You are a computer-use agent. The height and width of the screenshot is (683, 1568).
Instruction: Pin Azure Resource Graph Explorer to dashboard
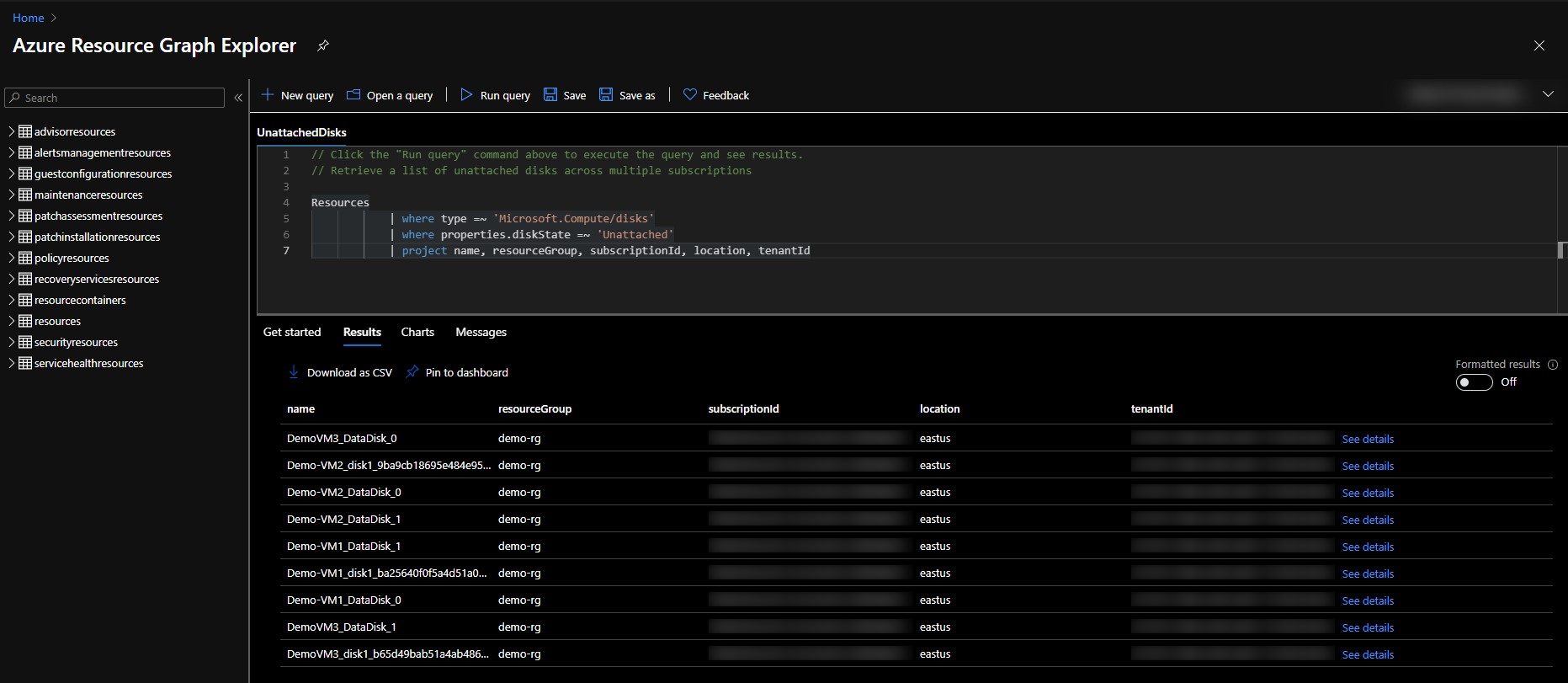(x=322, y=45)
